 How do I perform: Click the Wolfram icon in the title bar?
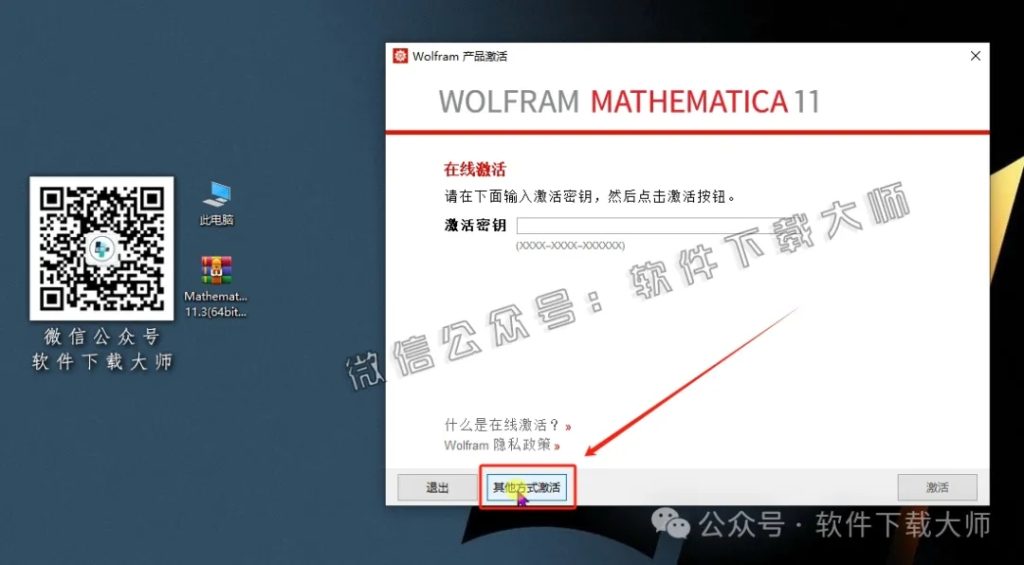tap(400, 56)
